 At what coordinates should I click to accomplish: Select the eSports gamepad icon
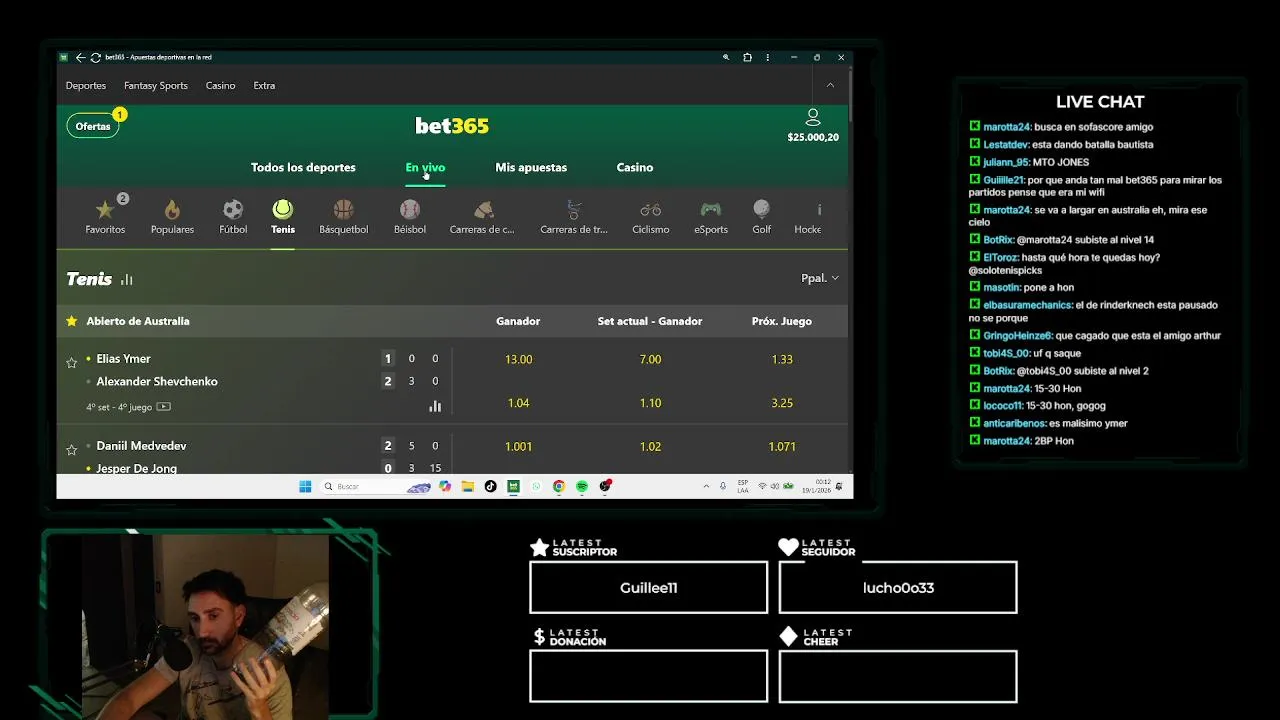pos(711,209)
